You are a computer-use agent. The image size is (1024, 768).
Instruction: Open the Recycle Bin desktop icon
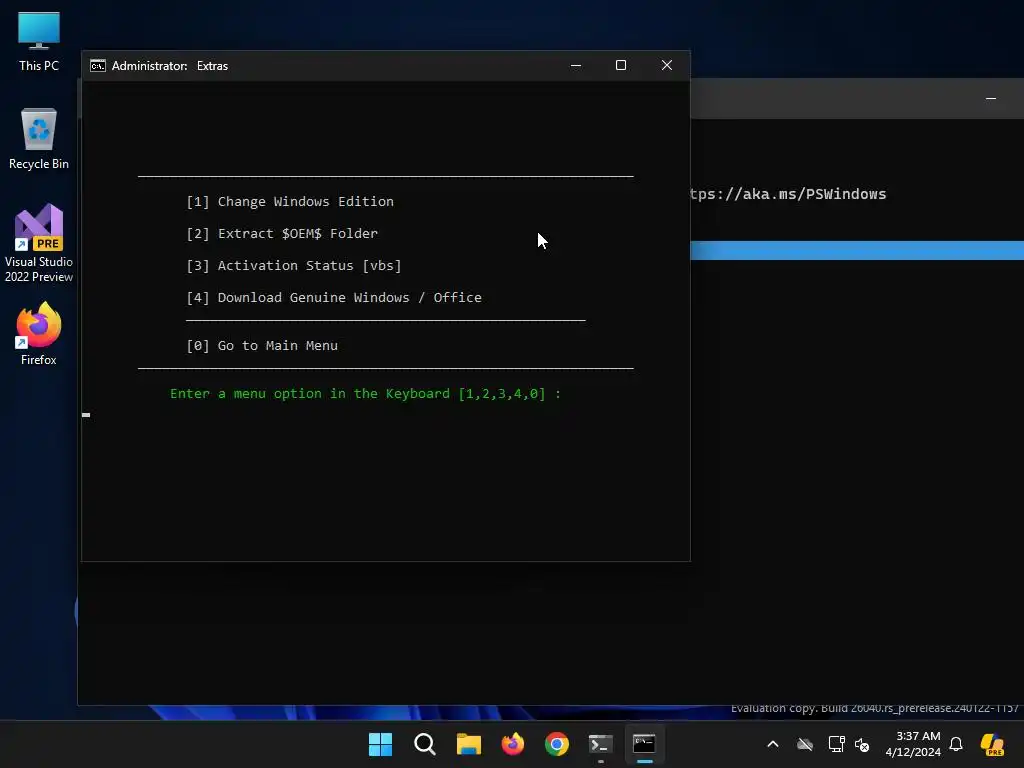pyautogui.click(x=39, y=138)
